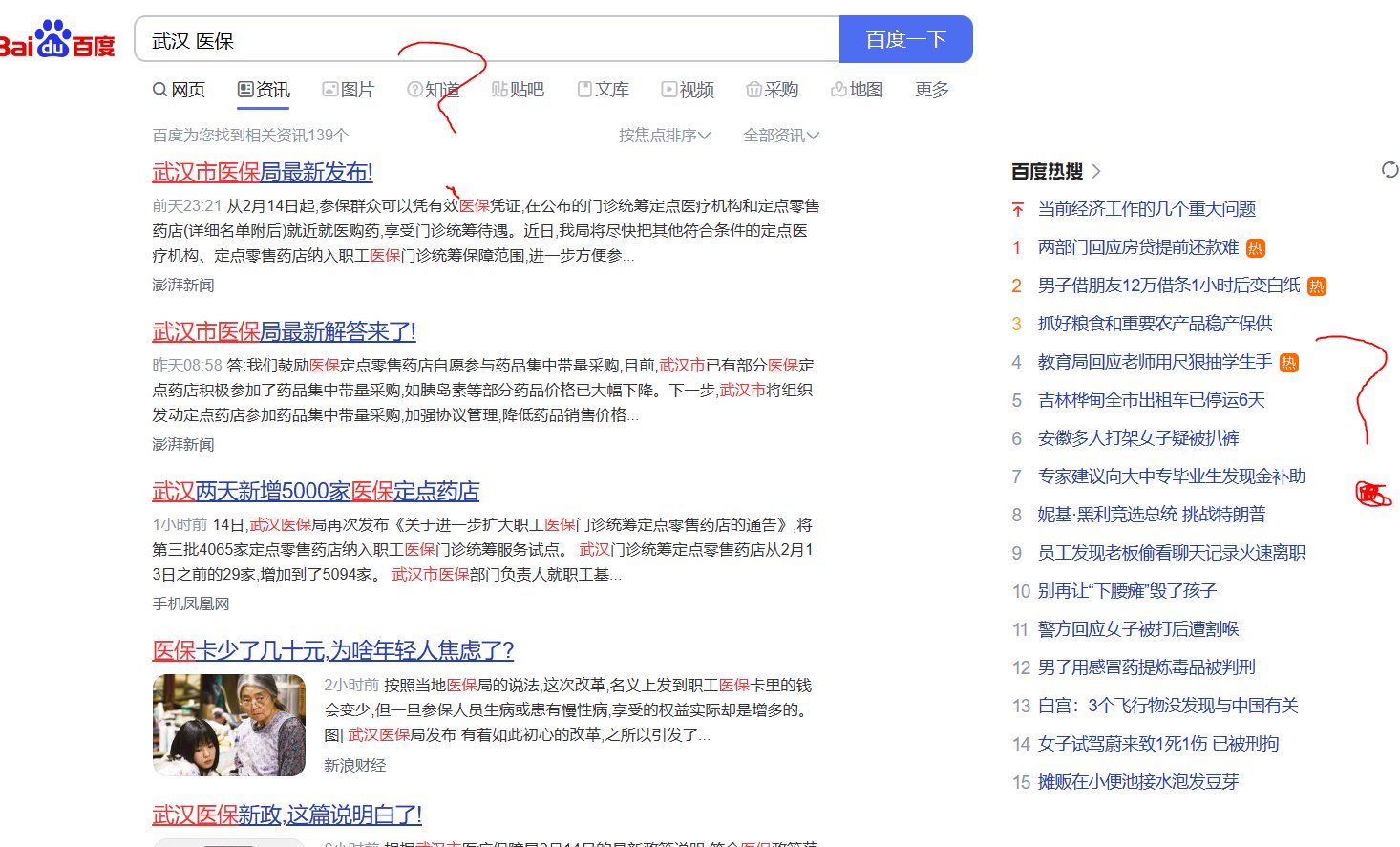Open the 采购 tab

tap(772, 90)
